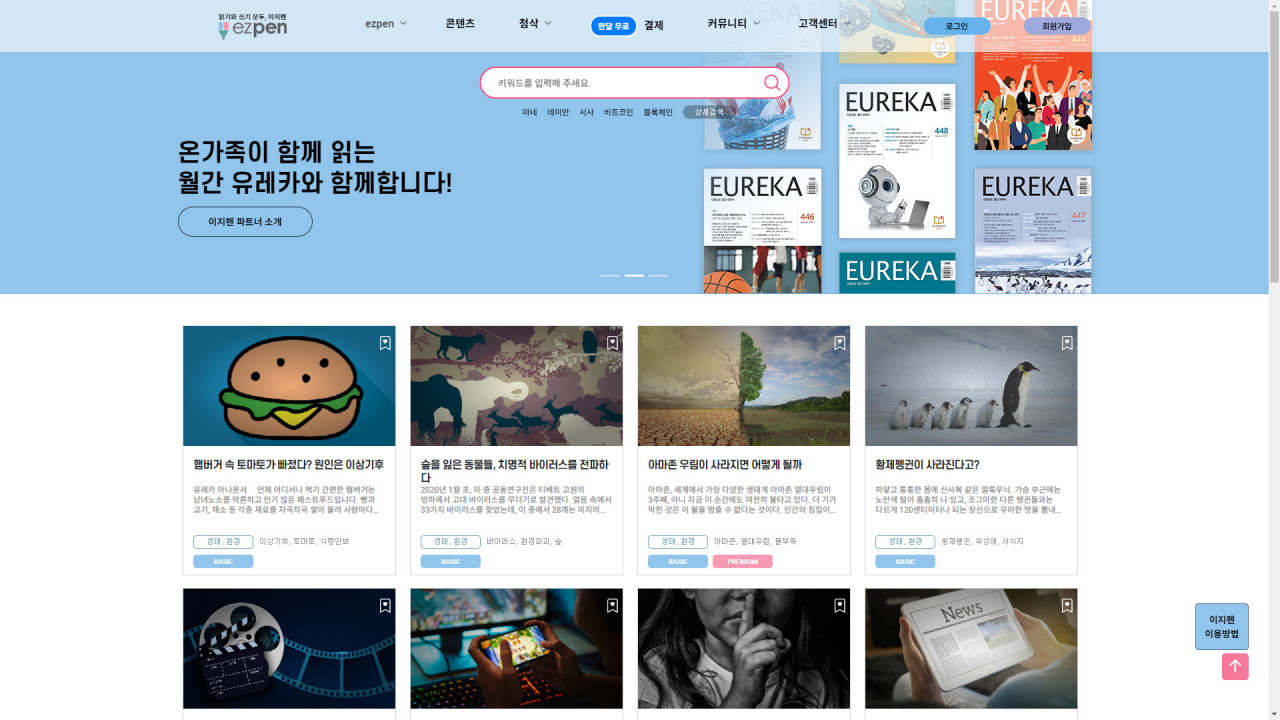
Task: Select the 비트코인 suggested keyword
Action: (x=619, y=113)
